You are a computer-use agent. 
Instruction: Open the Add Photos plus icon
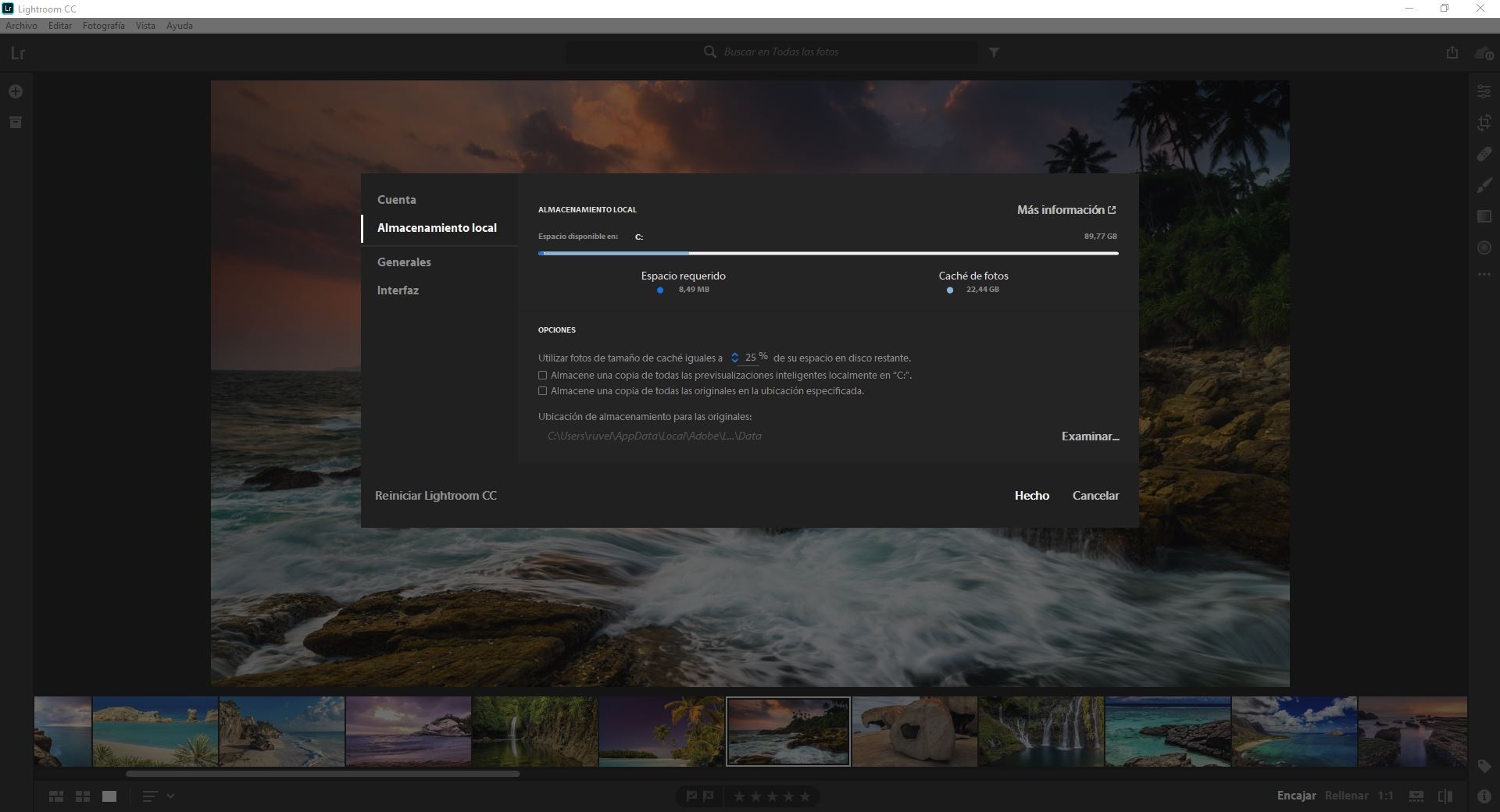[x=16, y=91]
